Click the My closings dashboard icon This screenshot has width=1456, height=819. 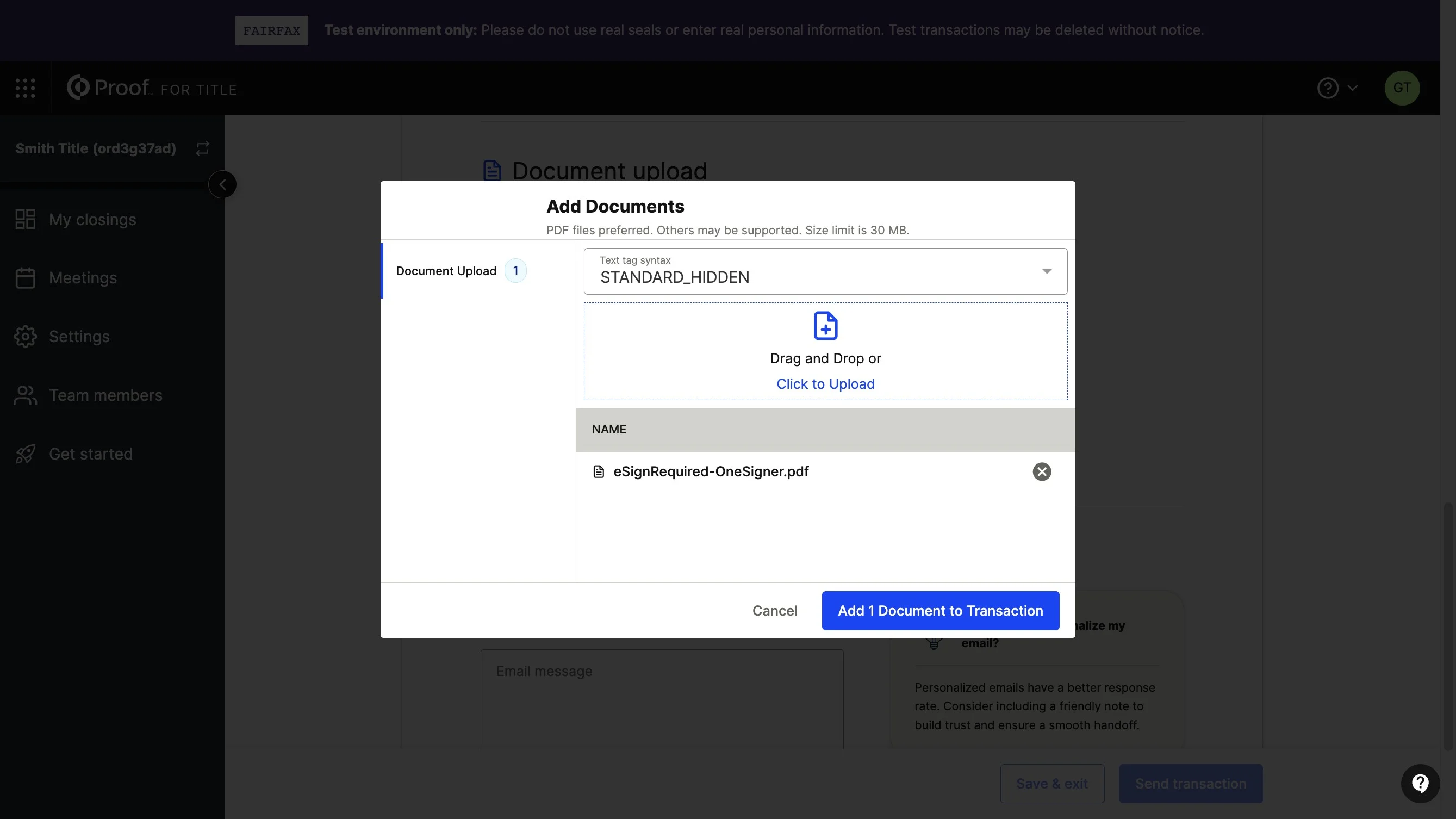26,219
